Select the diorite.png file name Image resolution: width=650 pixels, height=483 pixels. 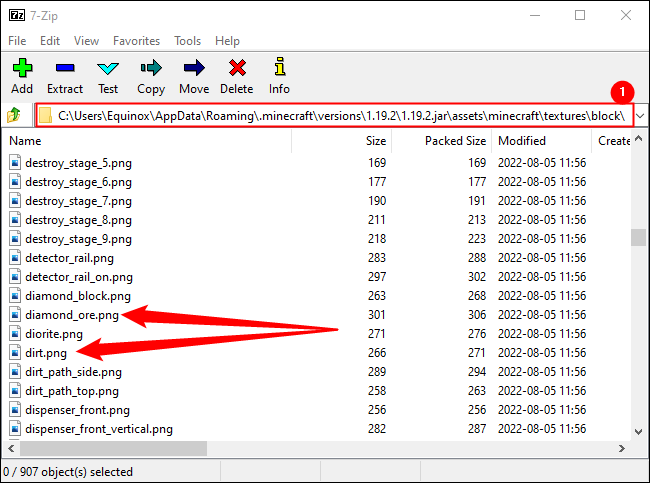(x=54, y=334)
